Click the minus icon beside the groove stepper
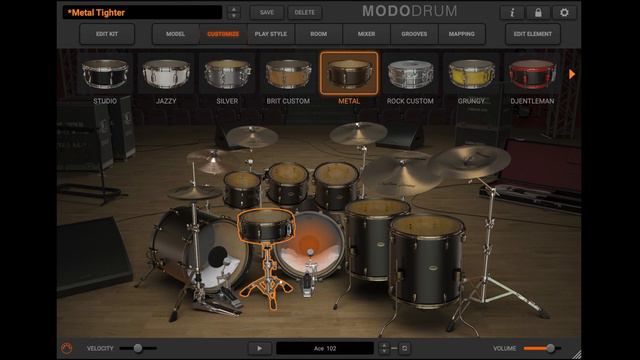 [394, 348]
